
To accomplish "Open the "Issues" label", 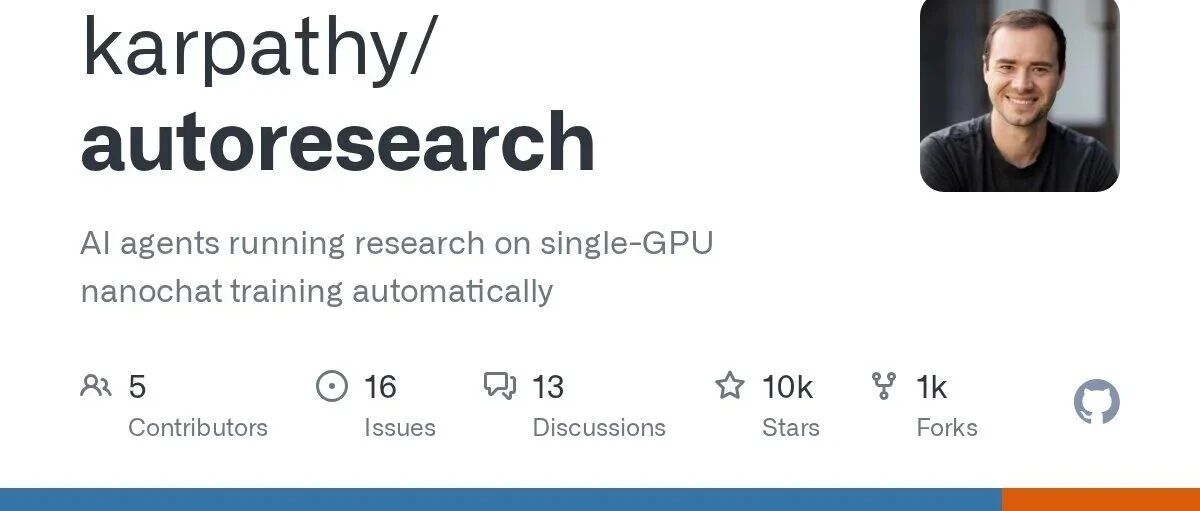I will pos(400,428).
